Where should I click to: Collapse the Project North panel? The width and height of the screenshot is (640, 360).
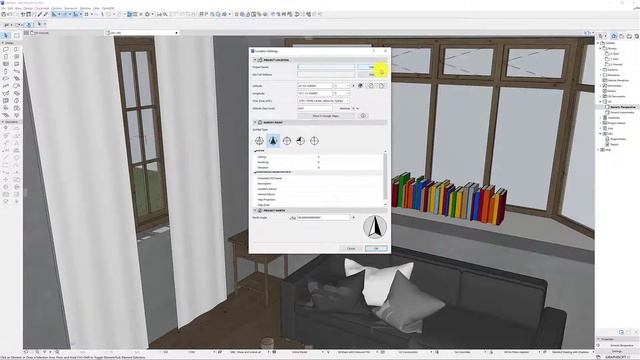click(x=255, y=211)
